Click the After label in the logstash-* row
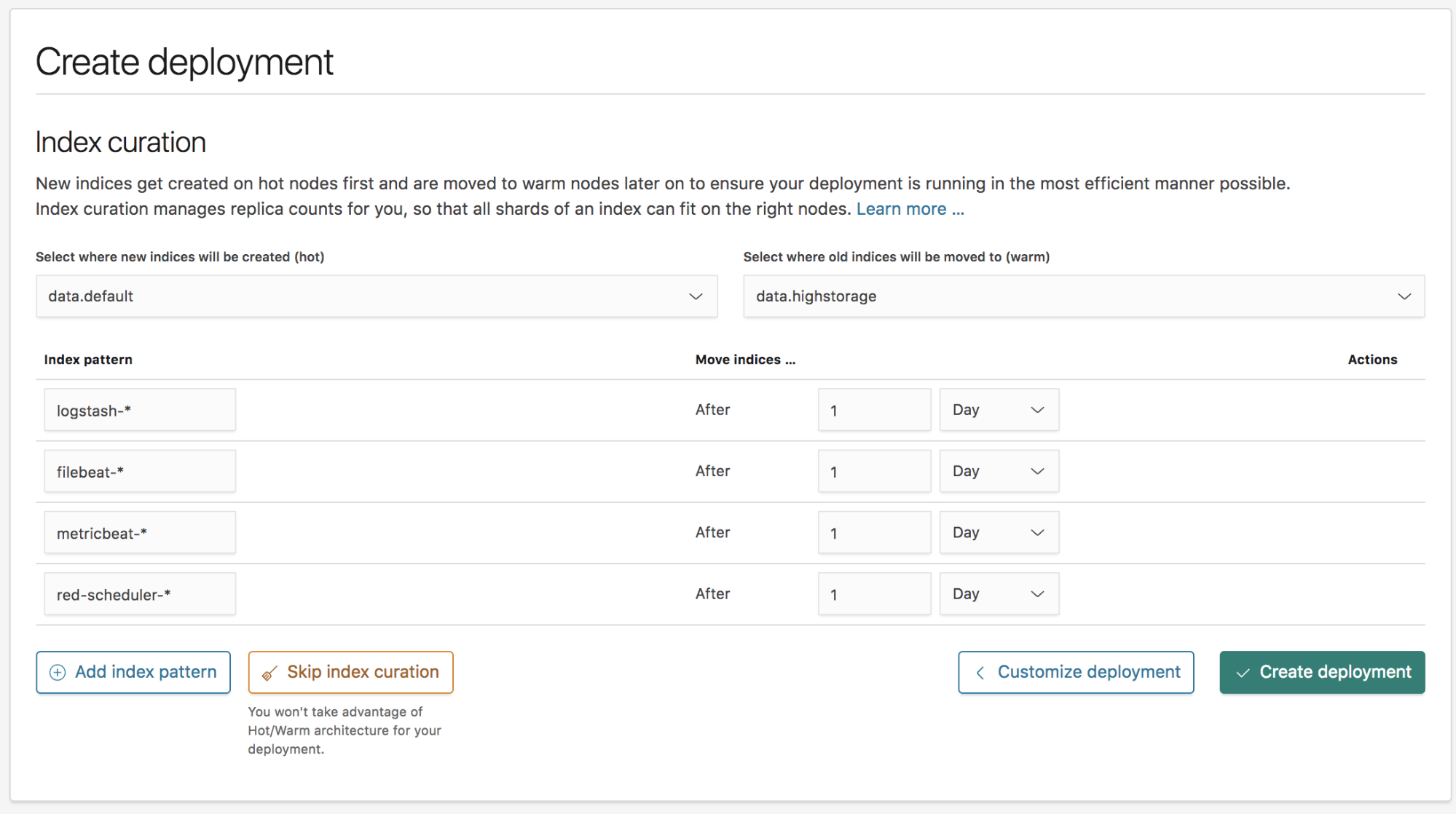This screenshot has height=814, width=1456. coord(712,410)
